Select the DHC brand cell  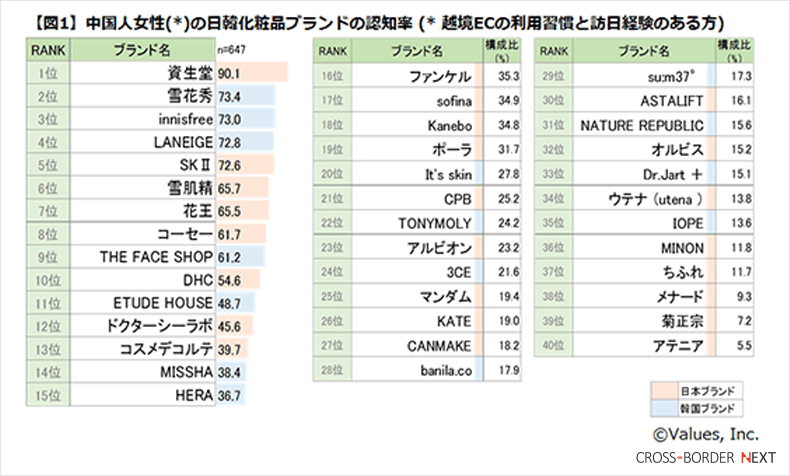(x=143, y=280)
